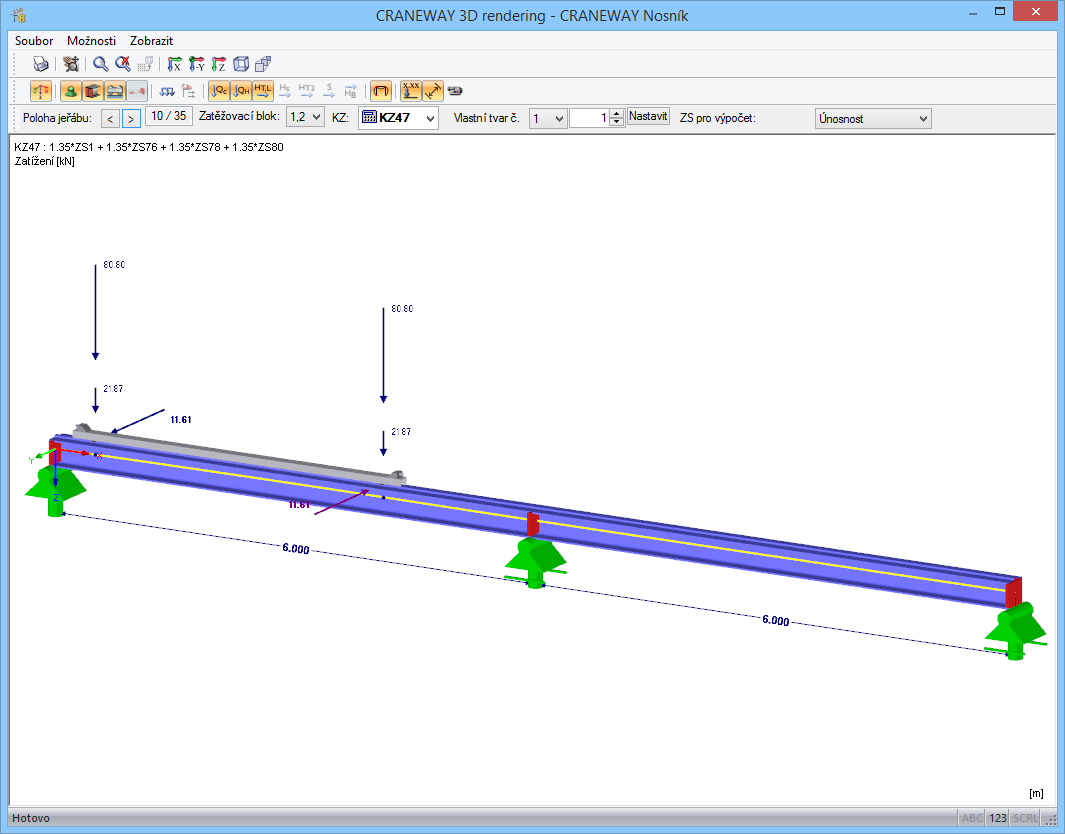The image size is (1065, 834).
Task: Click the crane position 10 / 35 field
Action: pyautogui.click(x=169, y=116)
